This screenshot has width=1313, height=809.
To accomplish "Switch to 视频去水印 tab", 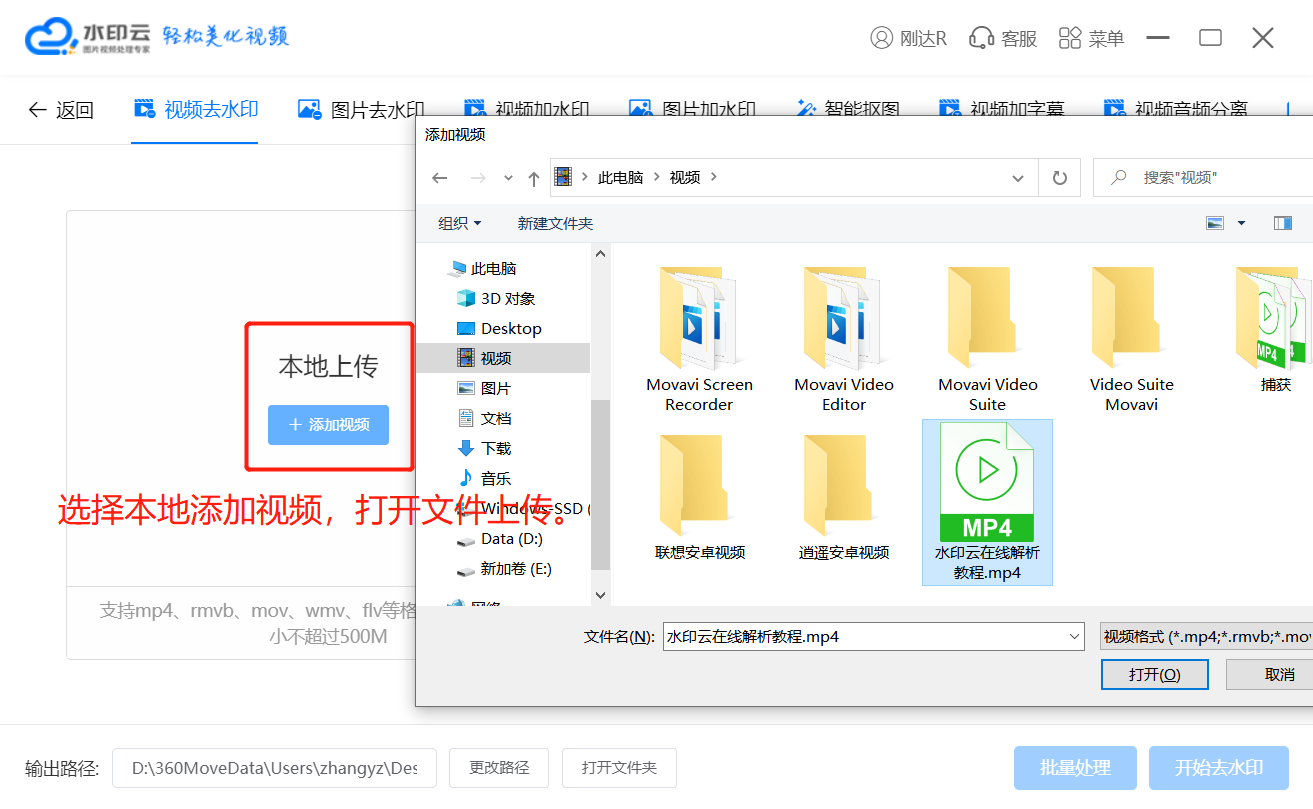I will (x=196, y=110).
